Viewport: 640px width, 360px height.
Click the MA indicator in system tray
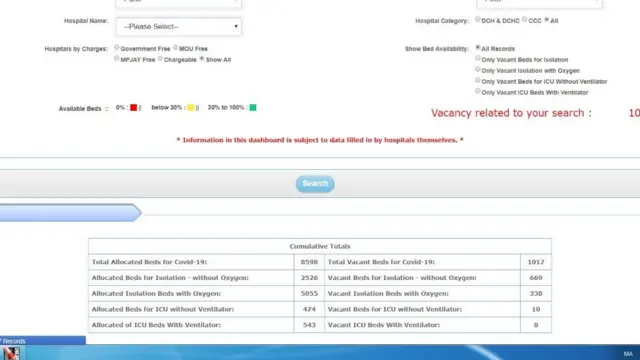tap(628, 353)
